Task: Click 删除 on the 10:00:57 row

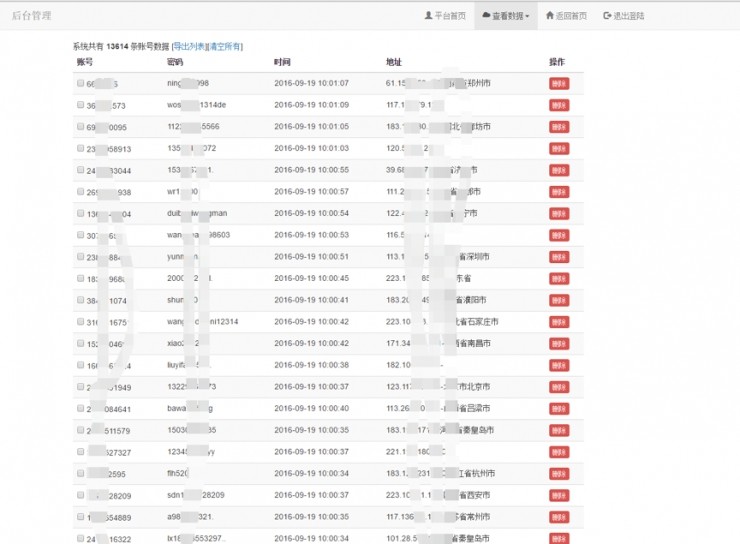Action: click(x=558, y=192)
